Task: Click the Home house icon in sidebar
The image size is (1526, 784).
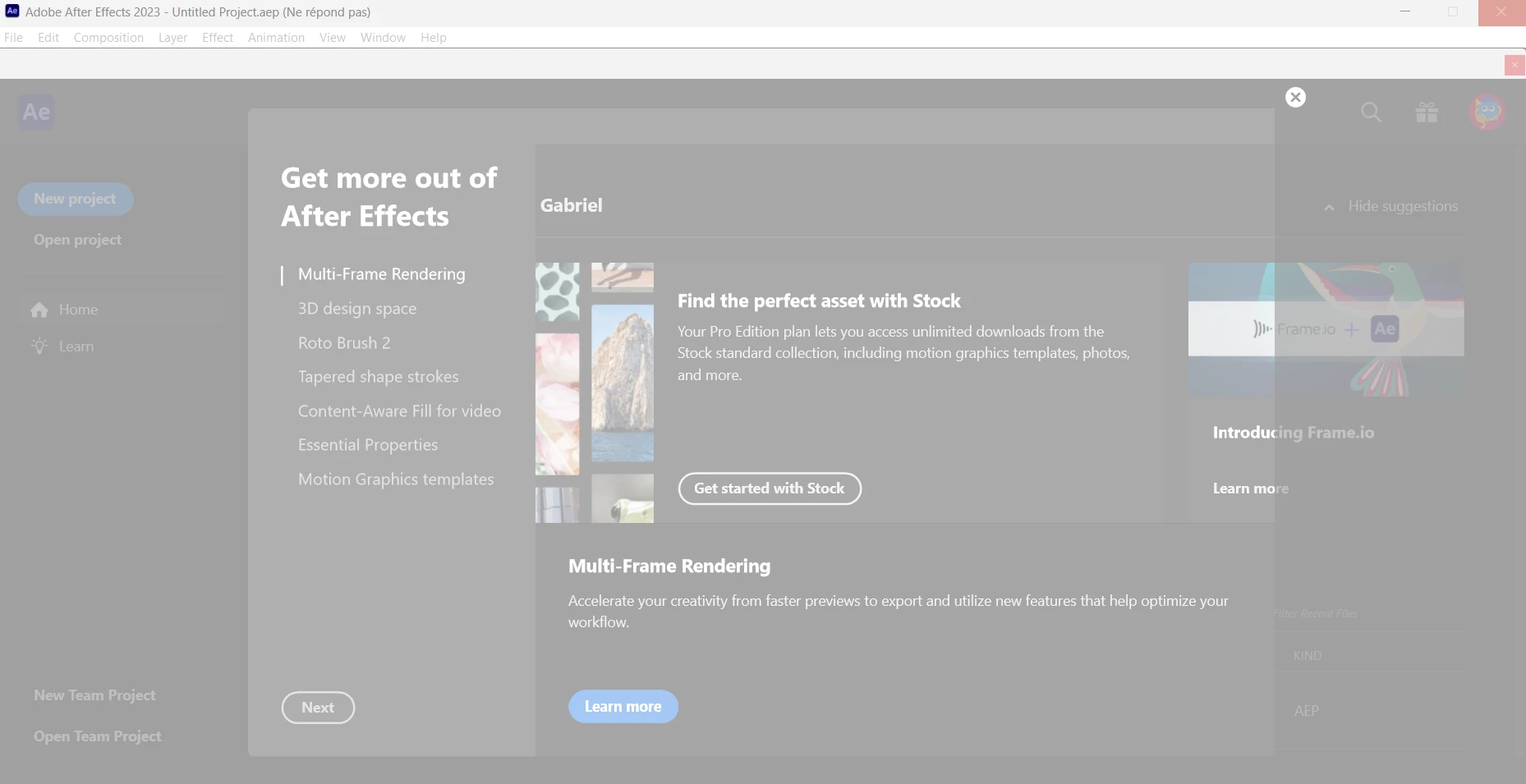Action: 39,309
